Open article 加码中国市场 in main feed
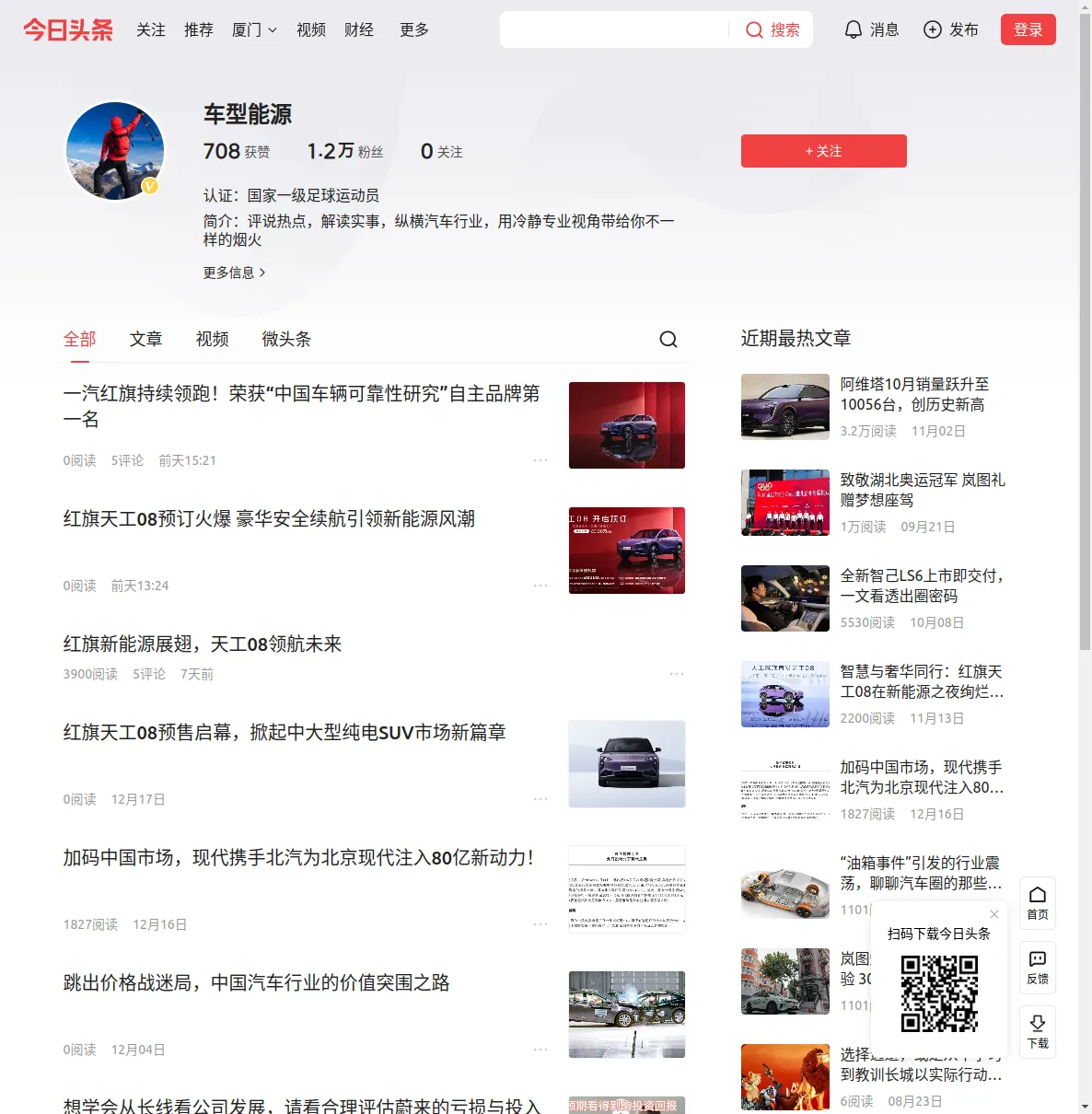The image size is (1092, 1114). [x=298, y=858]
